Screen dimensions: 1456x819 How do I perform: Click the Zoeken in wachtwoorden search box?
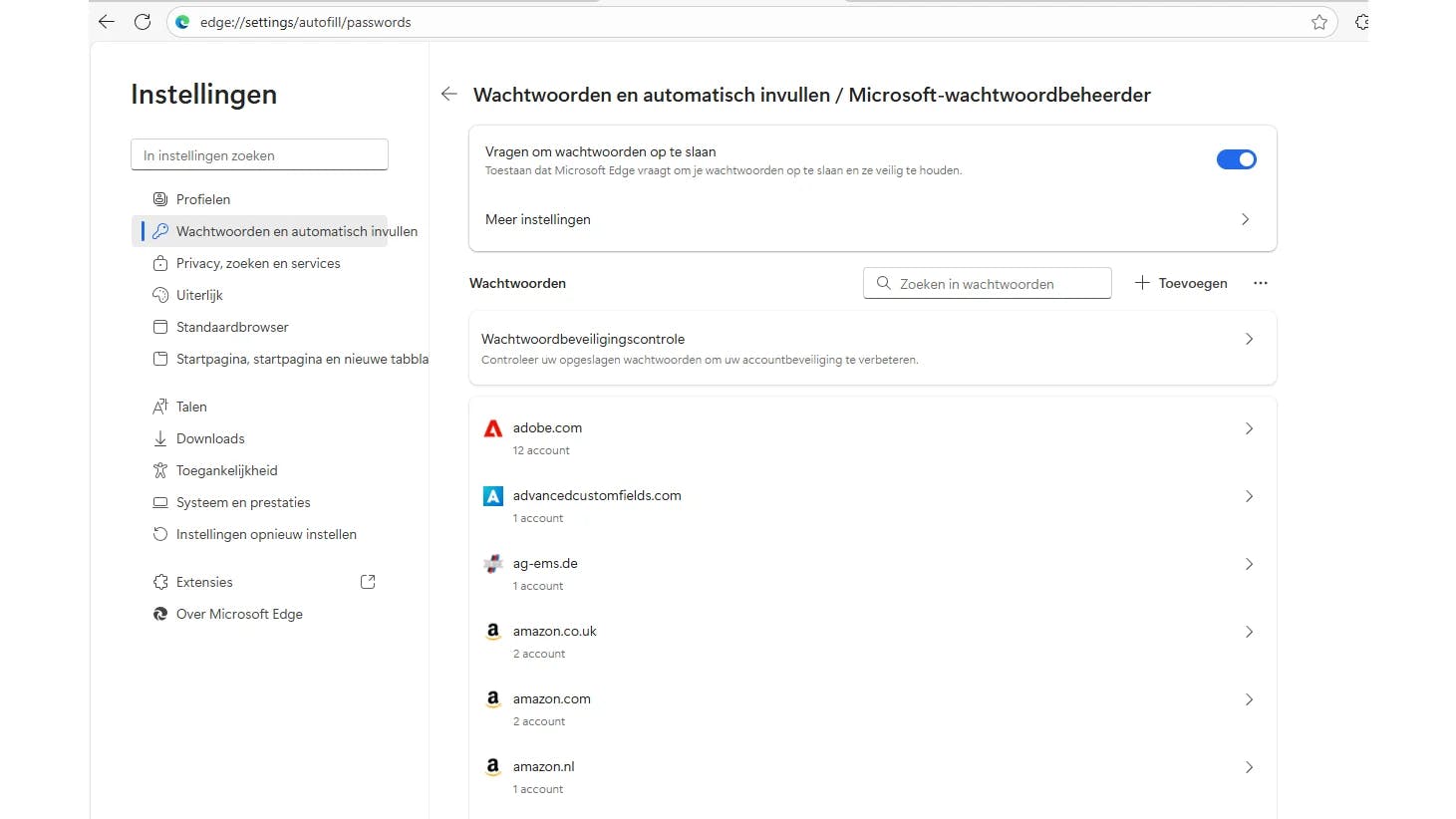[x=988, y=283]
